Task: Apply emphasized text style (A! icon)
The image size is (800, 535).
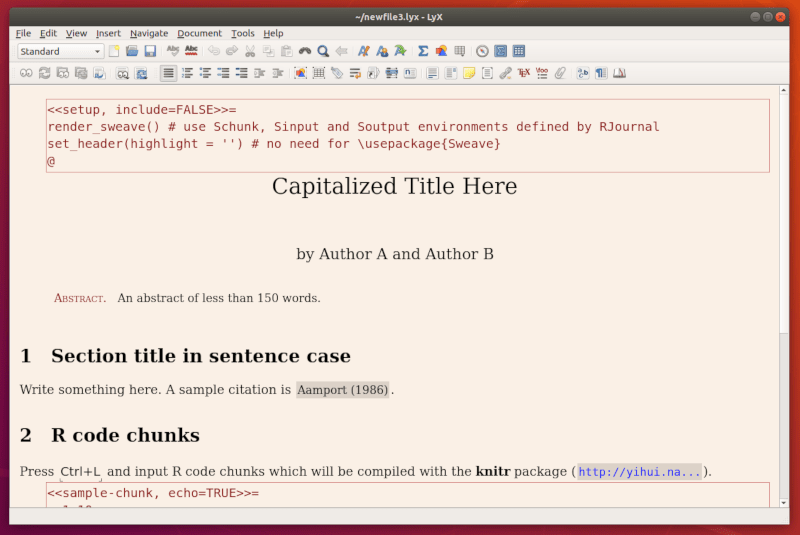Action: click(364, 51)
